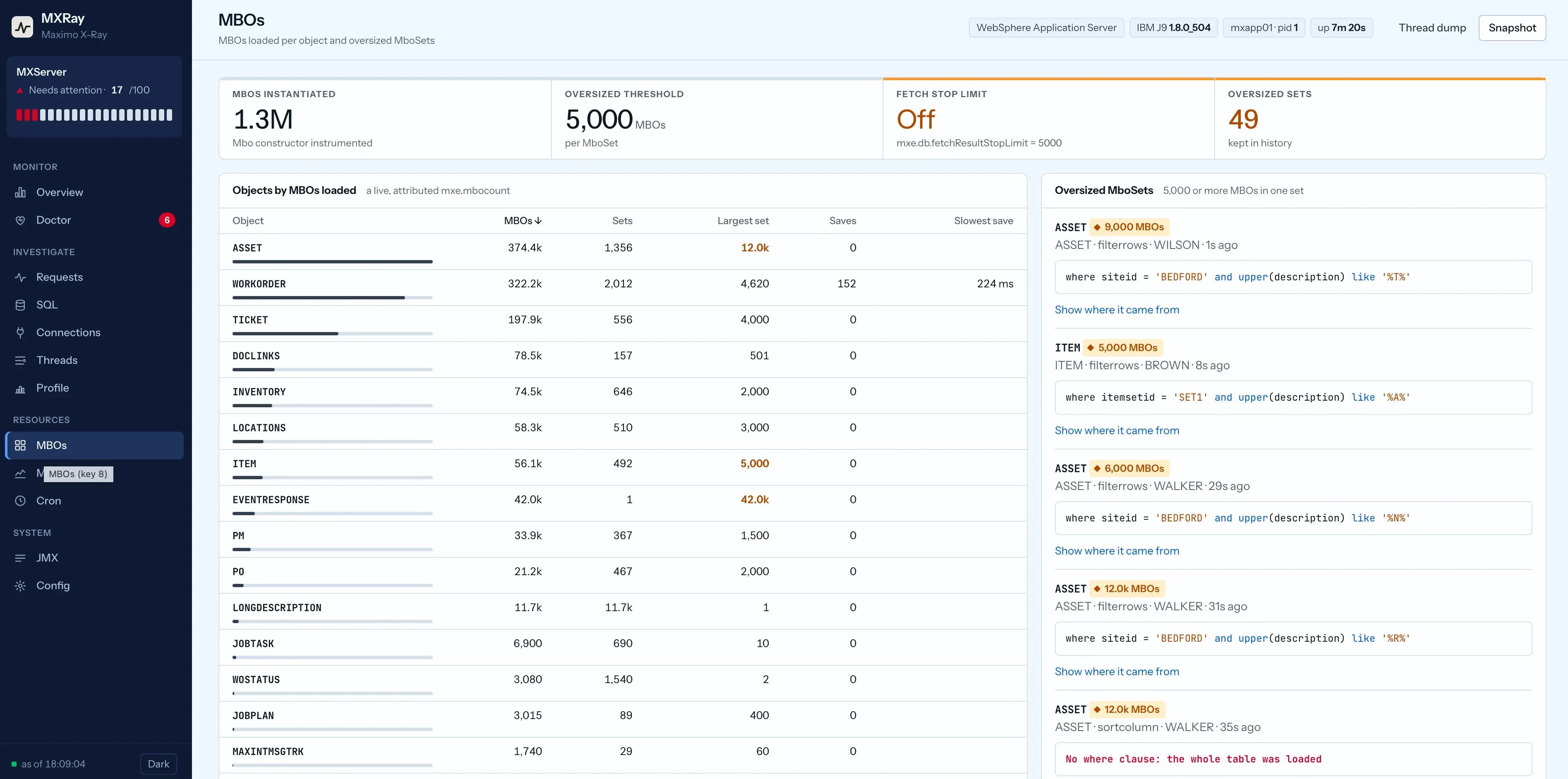1568x779 pixels.
Task: Click the JMX list icon
Action: tap(20, 558)
